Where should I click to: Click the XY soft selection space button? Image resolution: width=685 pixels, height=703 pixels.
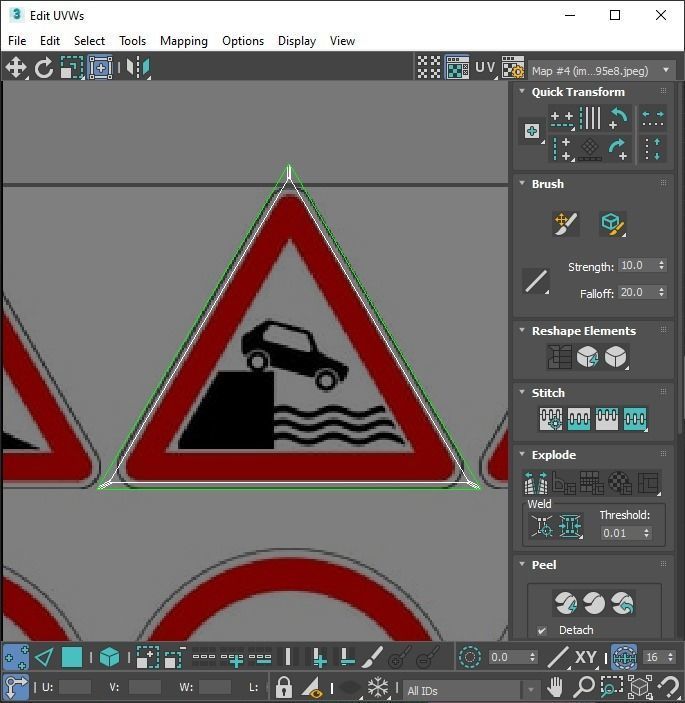point(585,657)
